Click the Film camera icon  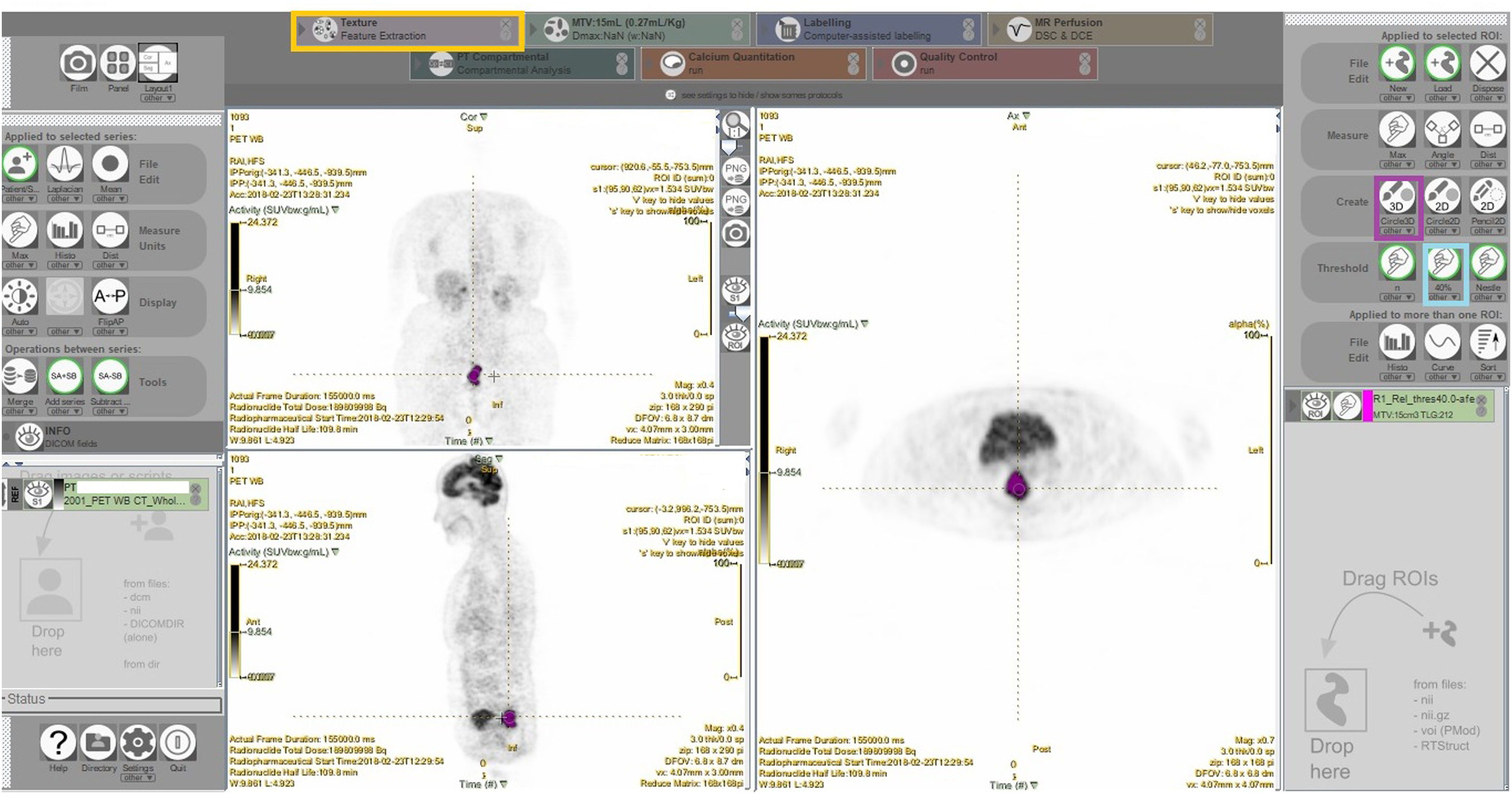(78, 63)
